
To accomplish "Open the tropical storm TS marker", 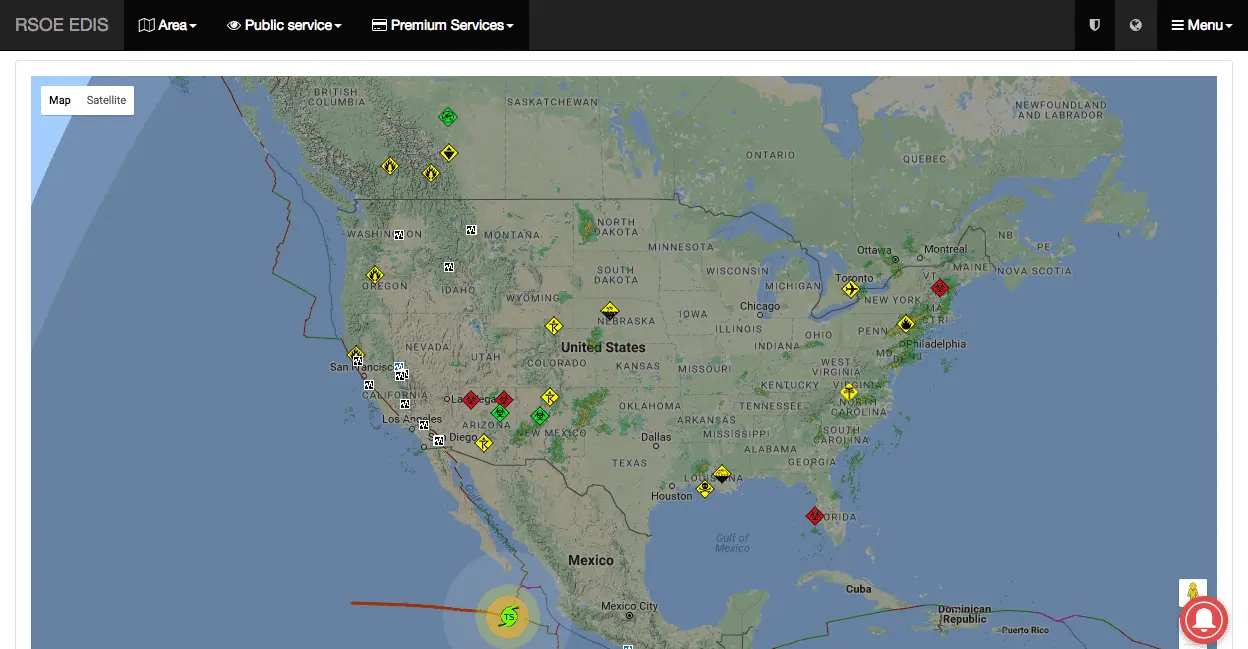I will pyautogui.click(x=508, y=616).
